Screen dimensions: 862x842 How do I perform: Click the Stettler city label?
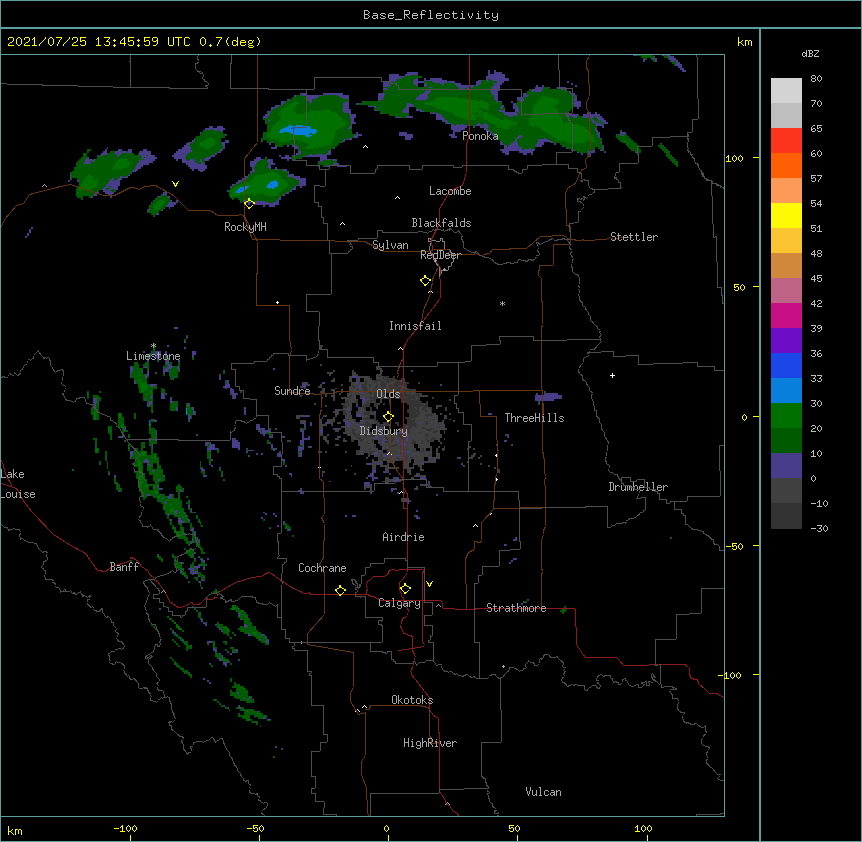[x=634, y=237]
